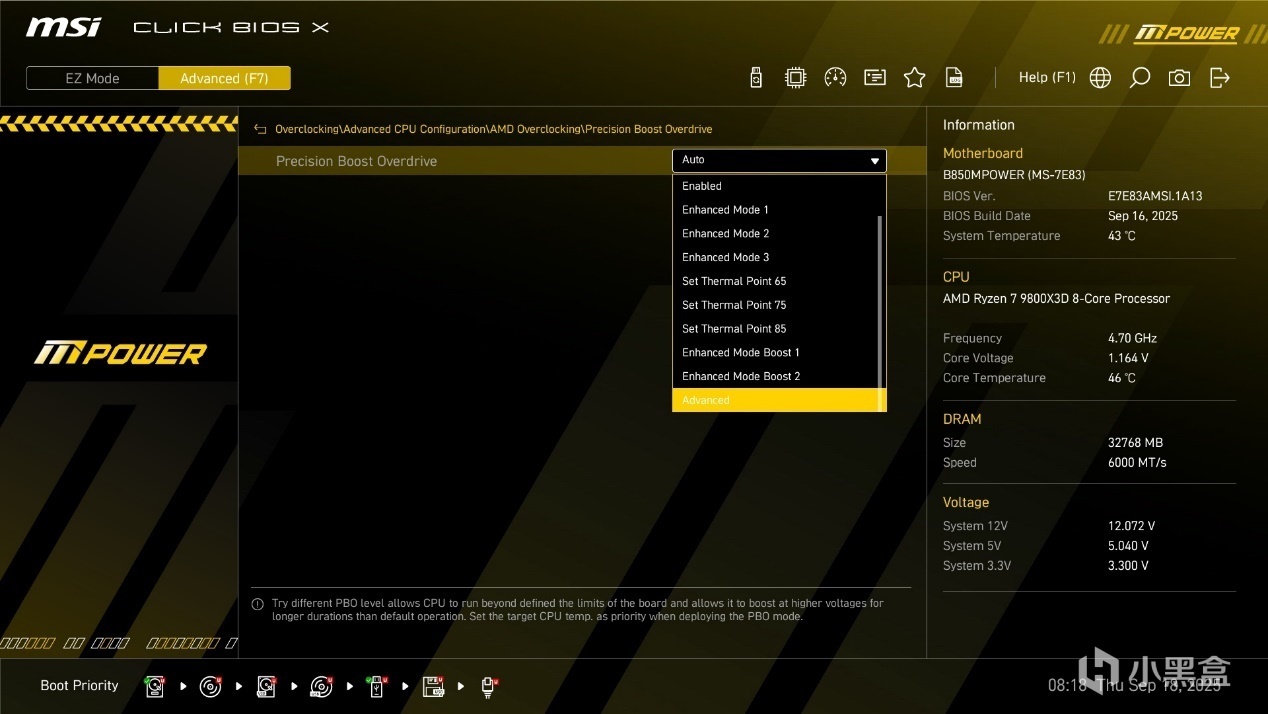Select the network cable boot device icon

click(x=488, y=686)
